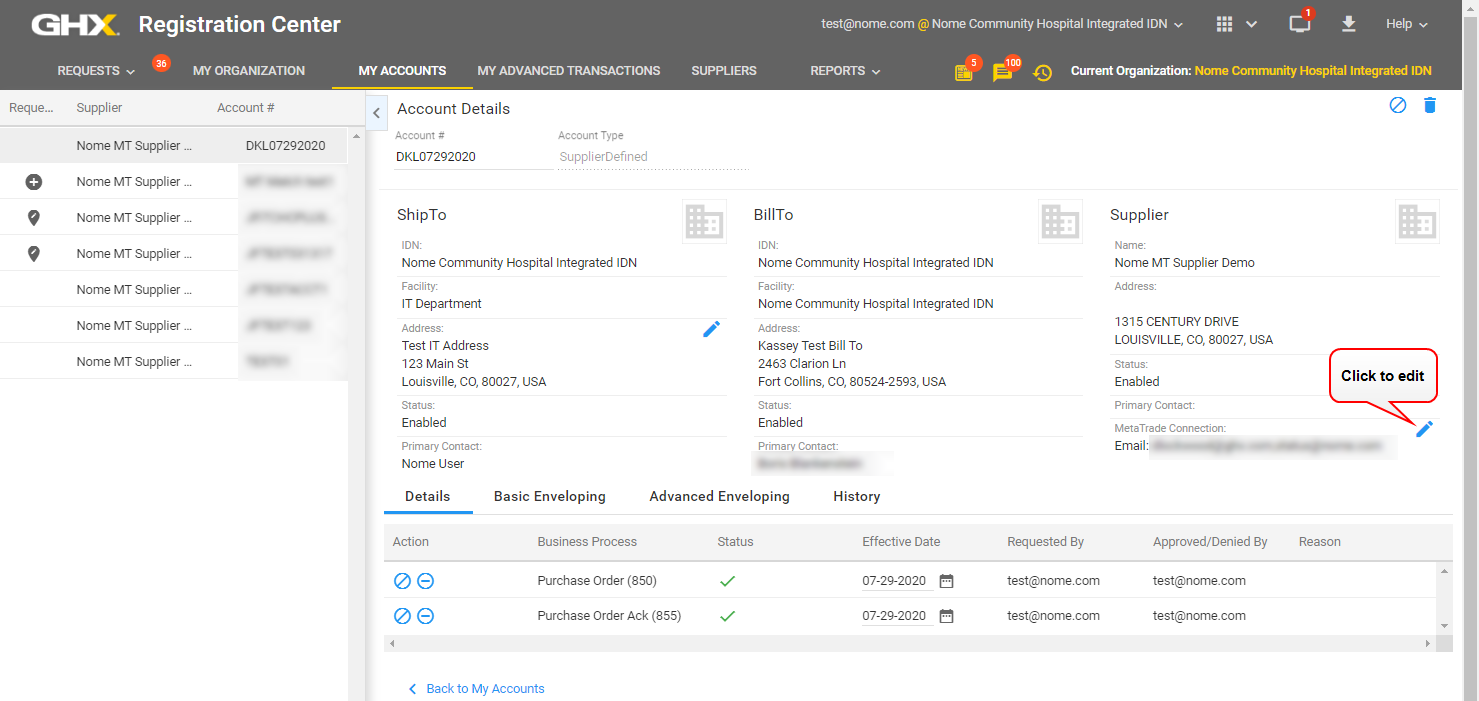Click the GHX logo
The image size is (1479, 701).
pyautogui.click(x=75, y=24)
